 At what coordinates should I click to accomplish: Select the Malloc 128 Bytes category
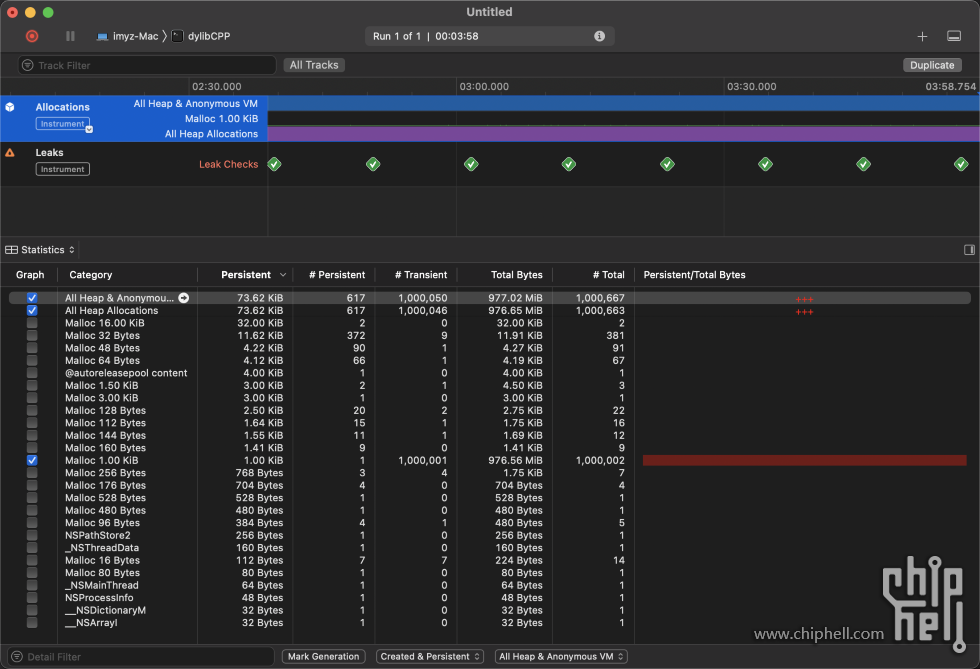(x=105, y=411)
